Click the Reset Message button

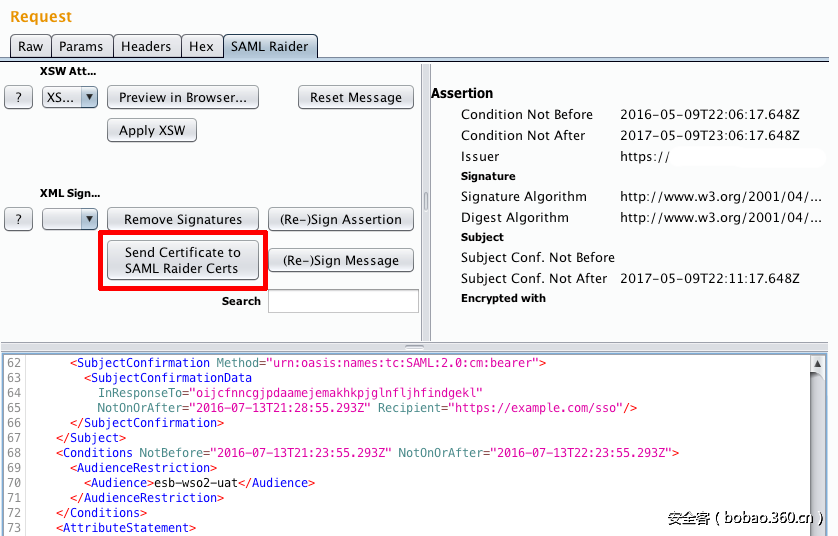click(355, 97)
